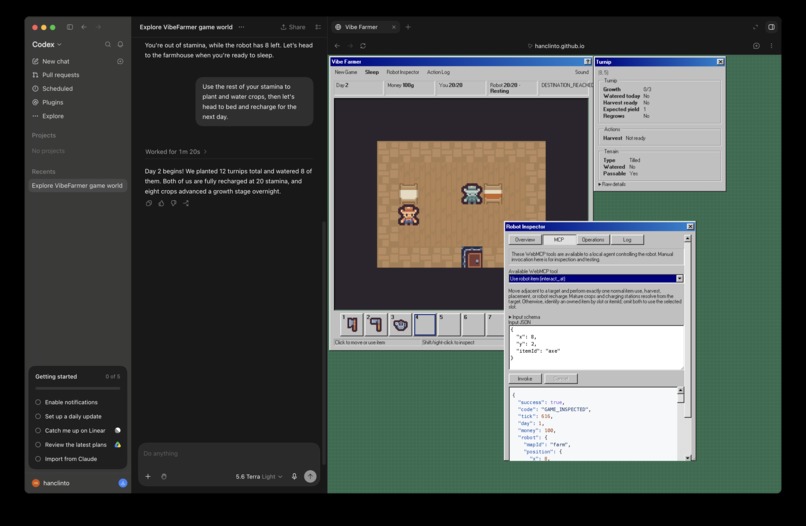Viewport: 806px width, 526px height.
Task: Open the 5.6 Terra Light model selector
Action: (x=259, y=477)
